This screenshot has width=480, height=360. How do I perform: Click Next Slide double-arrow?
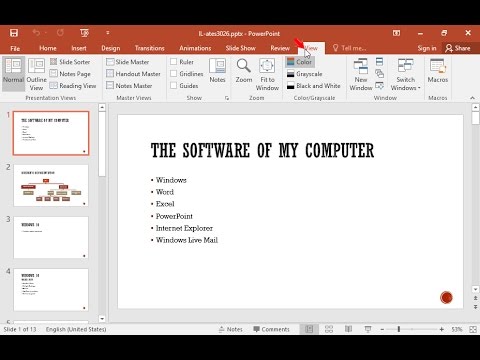476,307
